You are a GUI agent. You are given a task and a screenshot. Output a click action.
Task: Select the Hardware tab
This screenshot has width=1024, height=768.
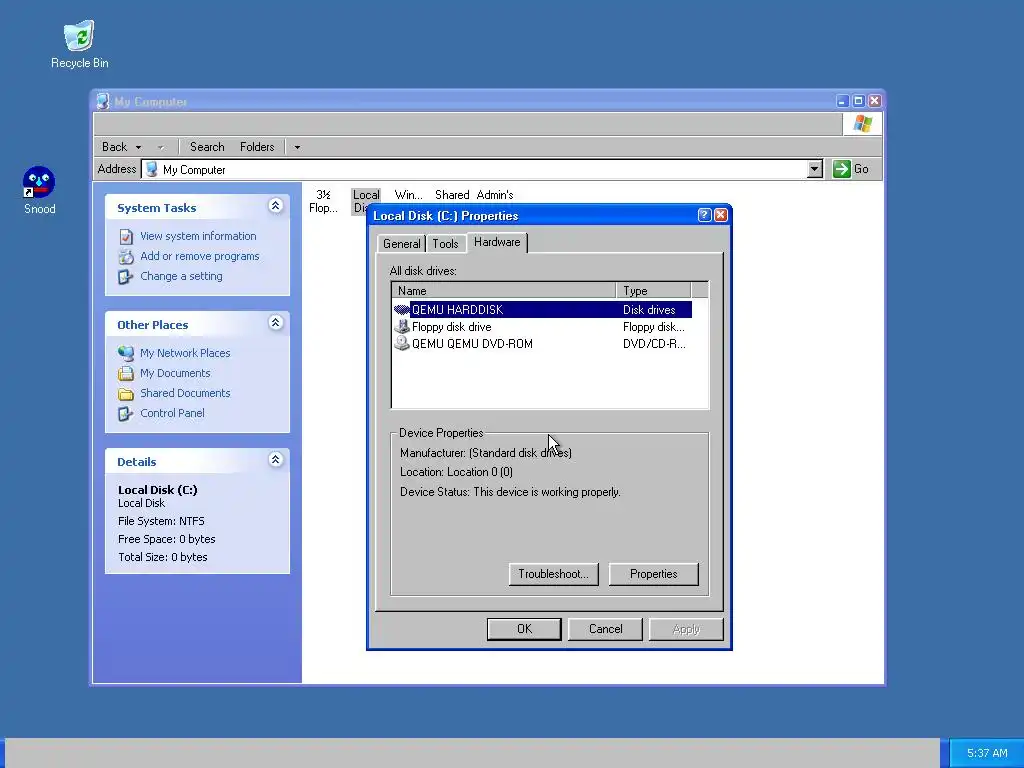(497, 242)
